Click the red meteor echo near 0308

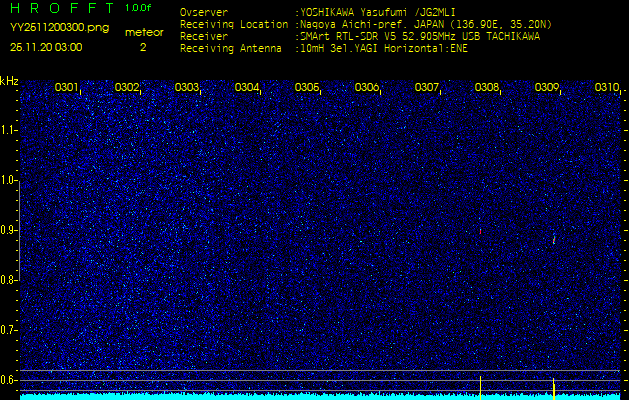[x=480, y=231]
